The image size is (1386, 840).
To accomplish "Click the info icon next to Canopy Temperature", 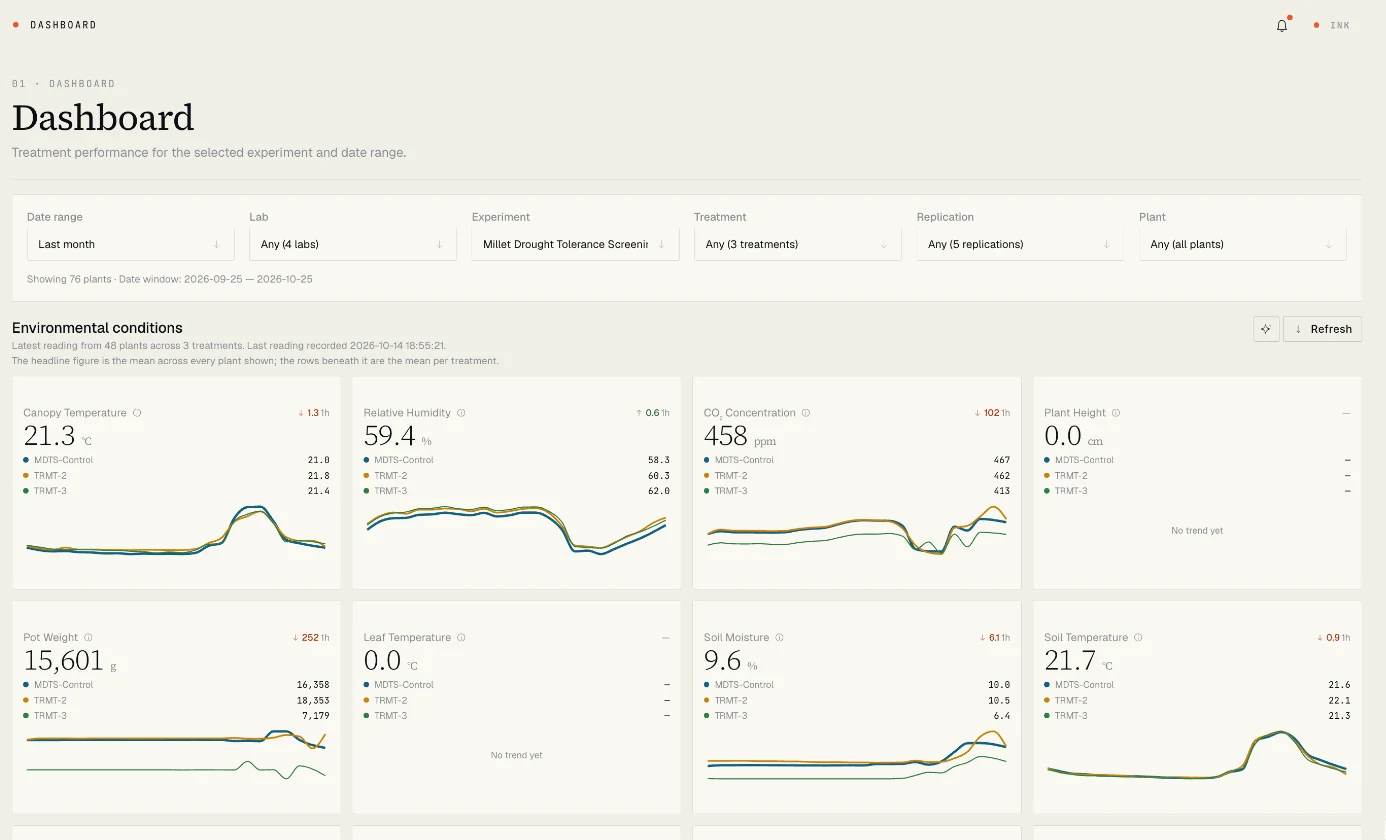I will point(137,413).
